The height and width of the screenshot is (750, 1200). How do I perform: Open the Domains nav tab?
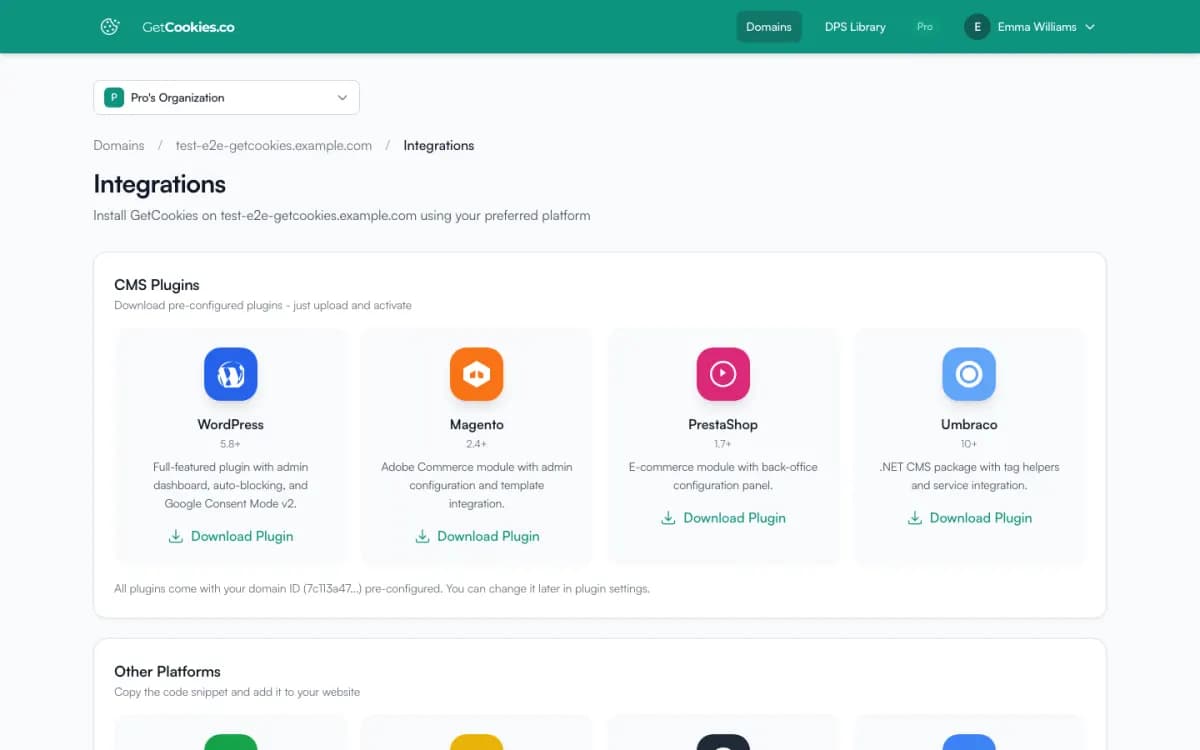click(769, 27)
